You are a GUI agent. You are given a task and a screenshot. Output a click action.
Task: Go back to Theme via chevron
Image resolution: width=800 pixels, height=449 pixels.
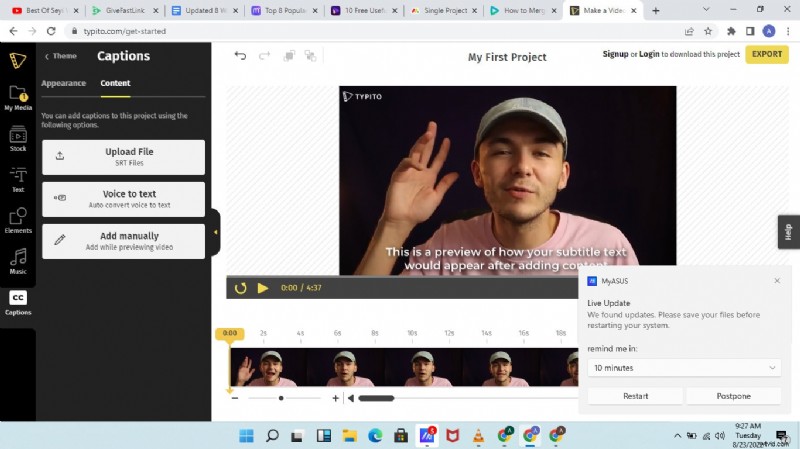point(47,57)
